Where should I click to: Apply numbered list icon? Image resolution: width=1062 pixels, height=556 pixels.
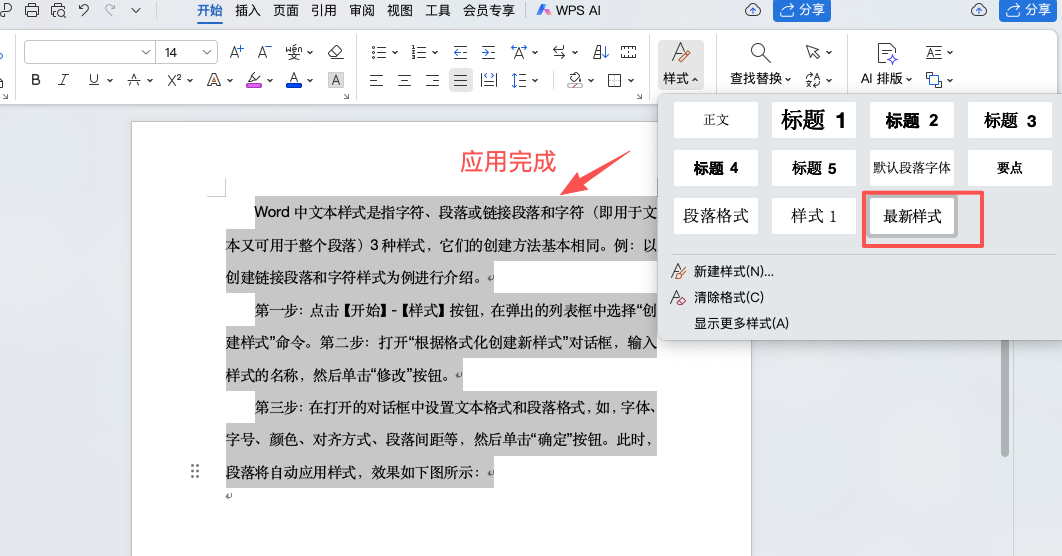419,52
